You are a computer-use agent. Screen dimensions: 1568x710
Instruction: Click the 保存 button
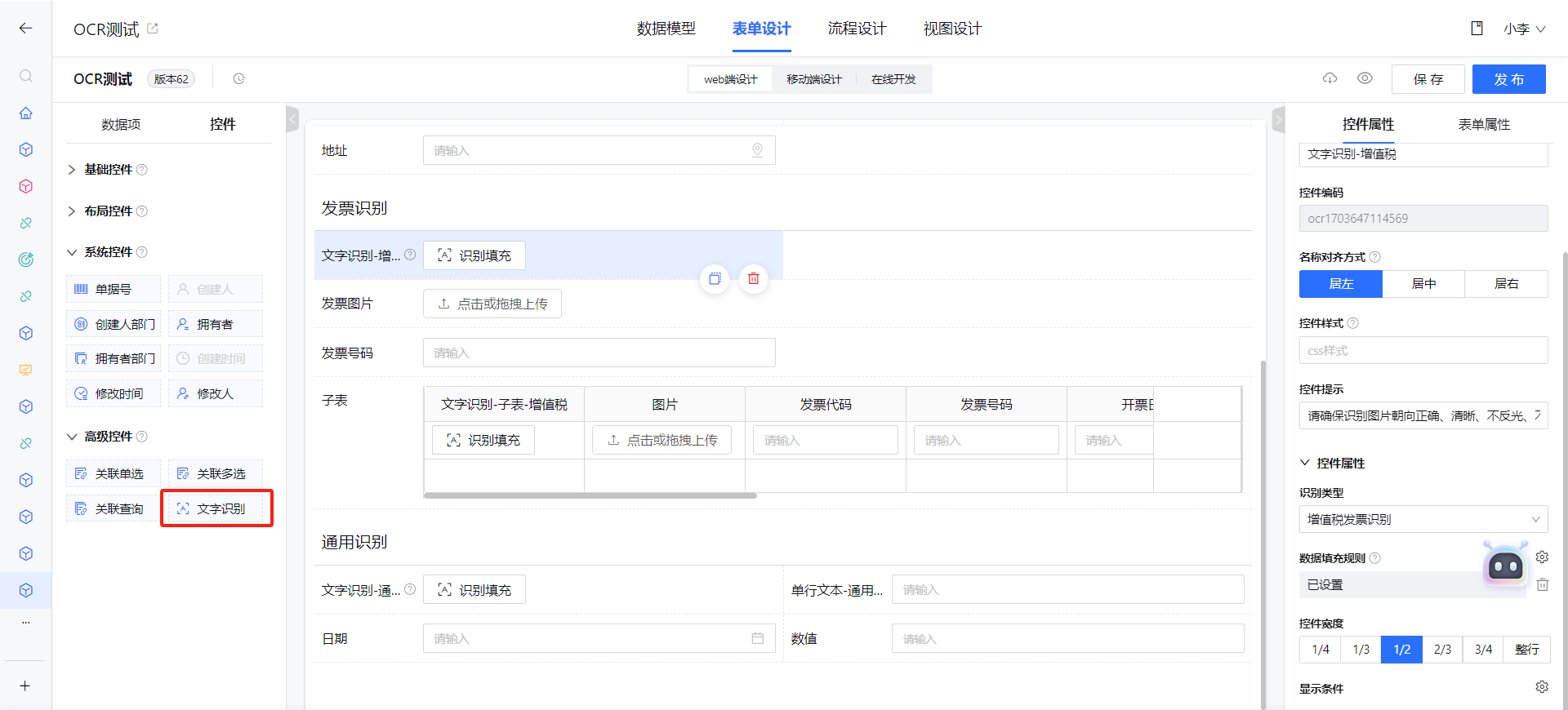click(1428, 79)
